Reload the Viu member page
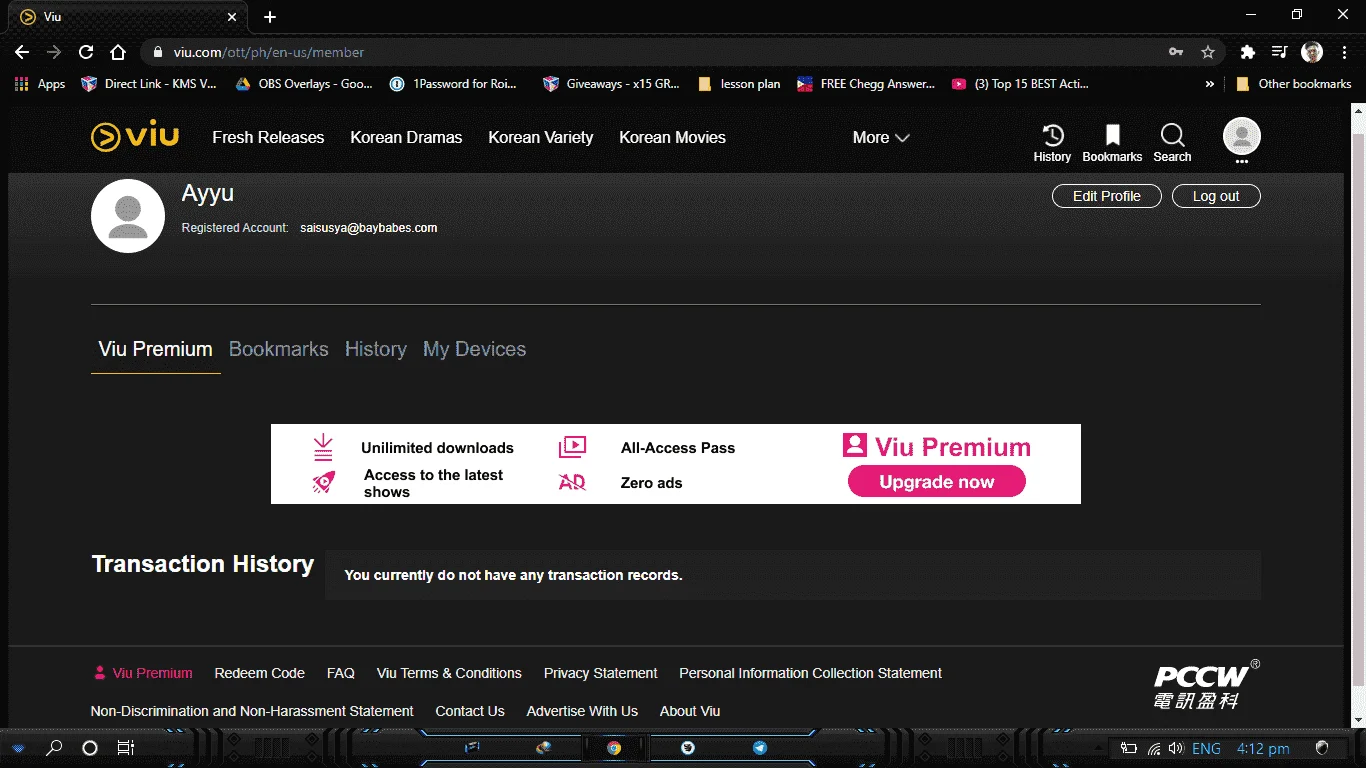This screenshot has height=768, width=1366. coord(86,52)
